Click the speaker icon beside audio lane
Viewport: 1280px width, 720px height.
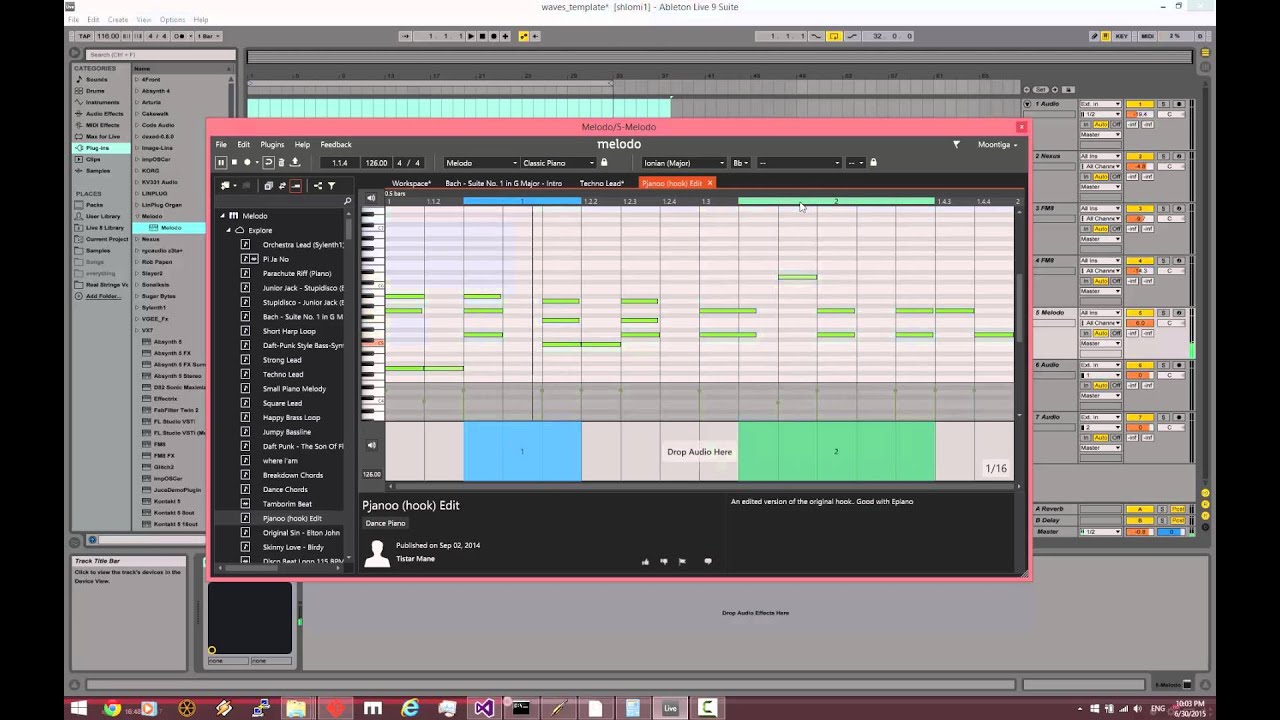371,445
